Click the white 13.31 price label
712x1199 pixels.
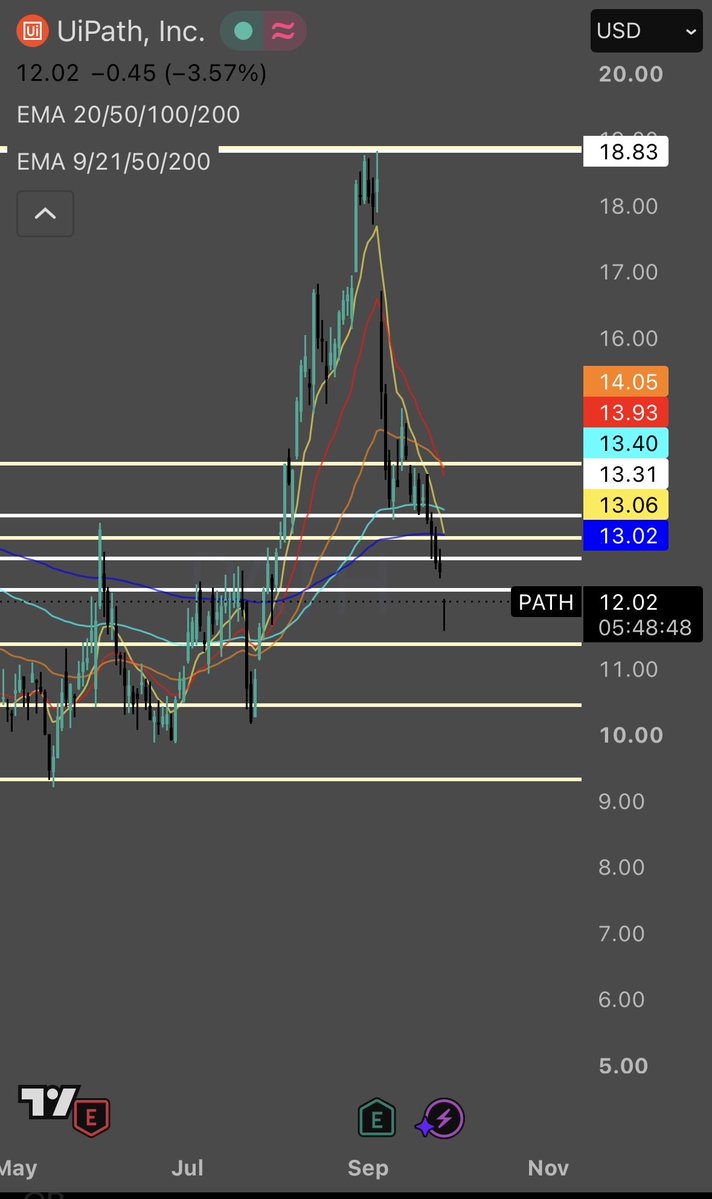pos(626,474)
